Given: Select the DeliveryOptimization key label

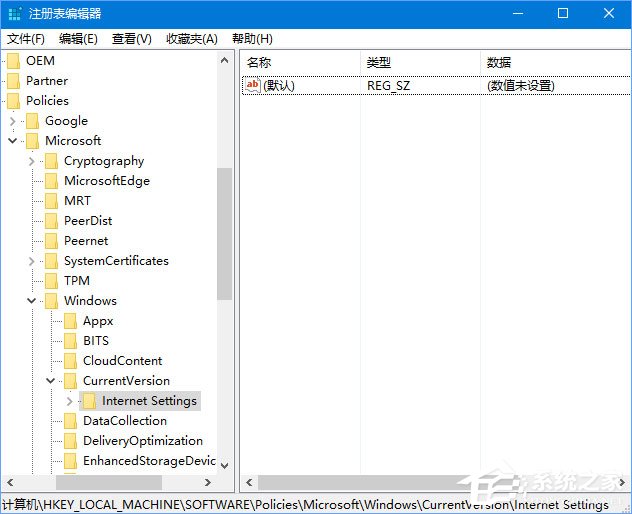Looking at the screenshot, I should click(x=143, y=441).
